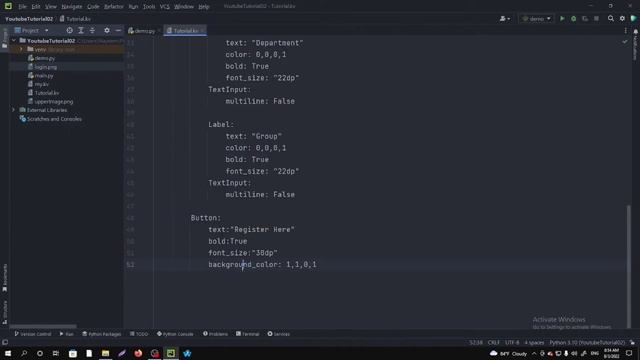
Task: Open the View menu
Action: click(x=51, y=7)
